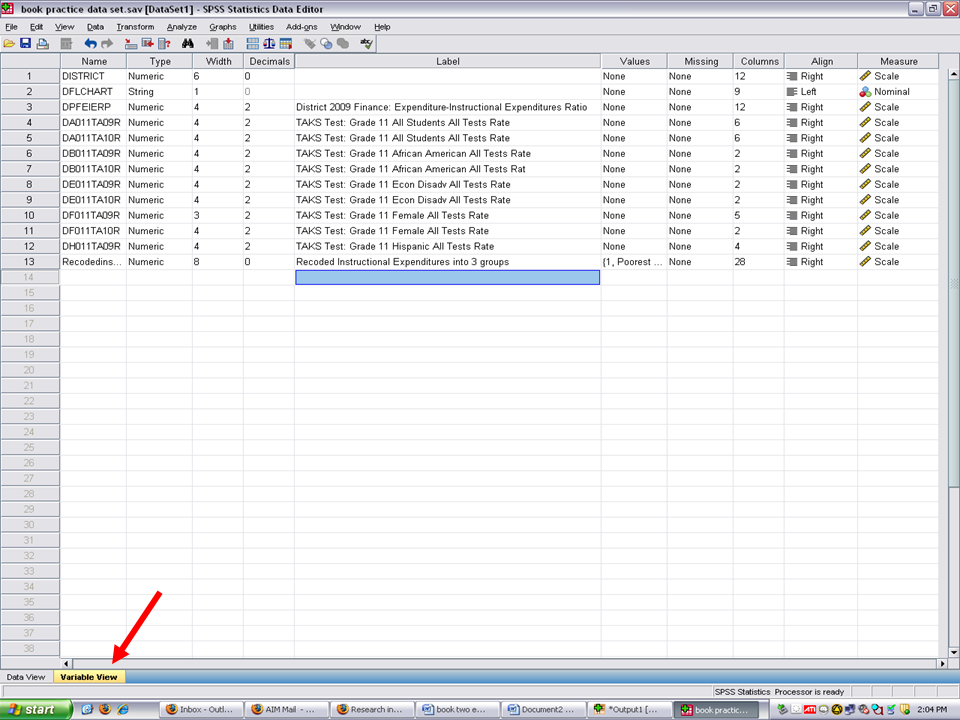This screenshot has height=720, width=960.
Task: Click the Split File toolbar icon
Action: tap(252, 44)
